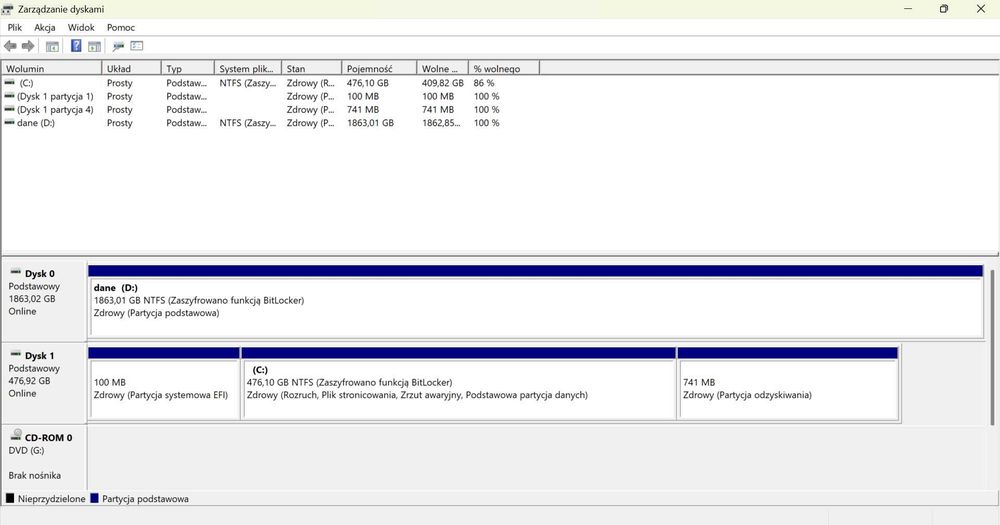Screen dimensions: 1000x525
Task: Click the 476,10 GB capacity cell
Action: pyautogui.click(x=367, y=83)
